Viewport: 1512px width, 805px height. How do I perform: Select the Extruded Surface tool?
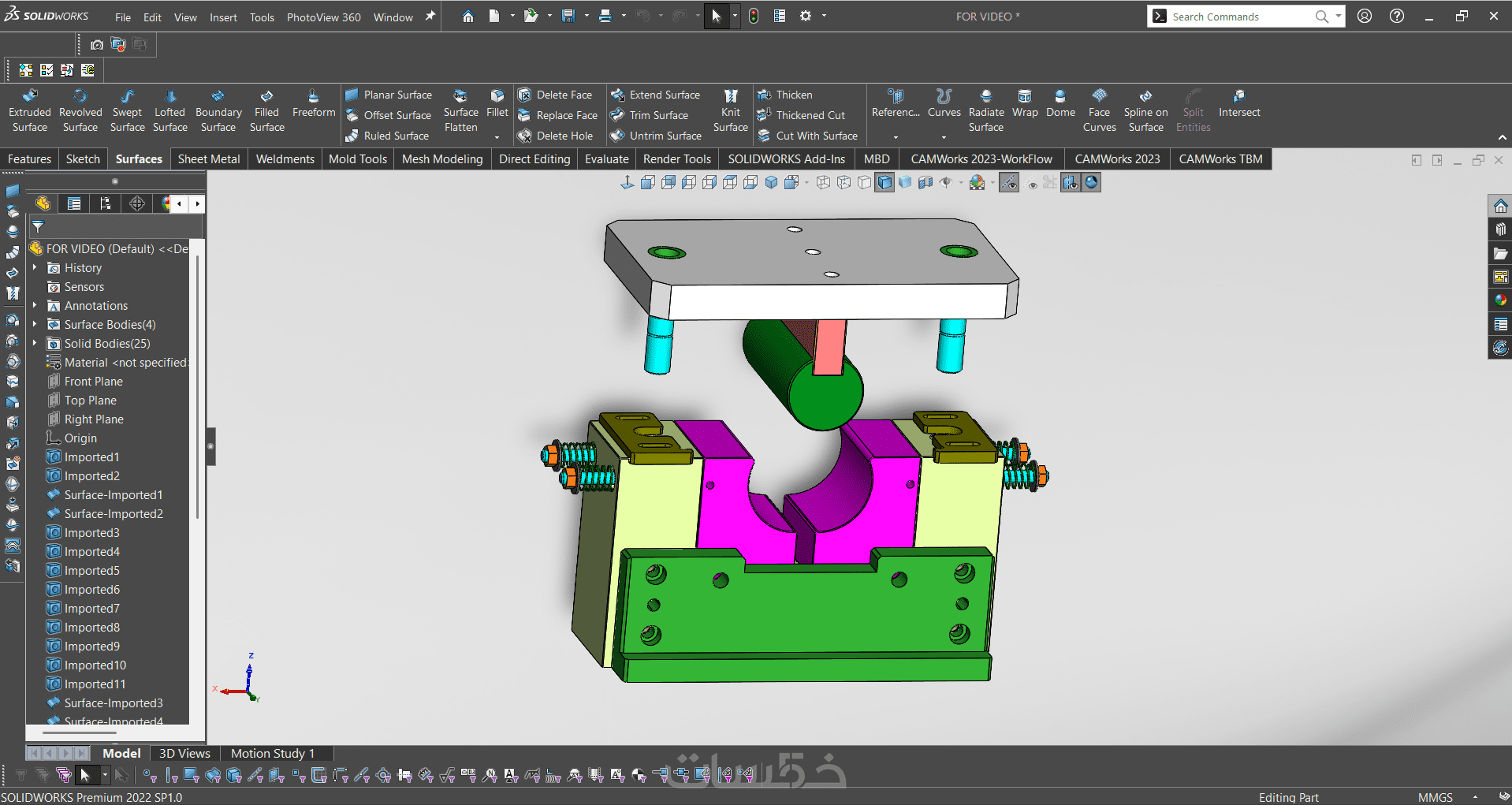coord(29,110)
